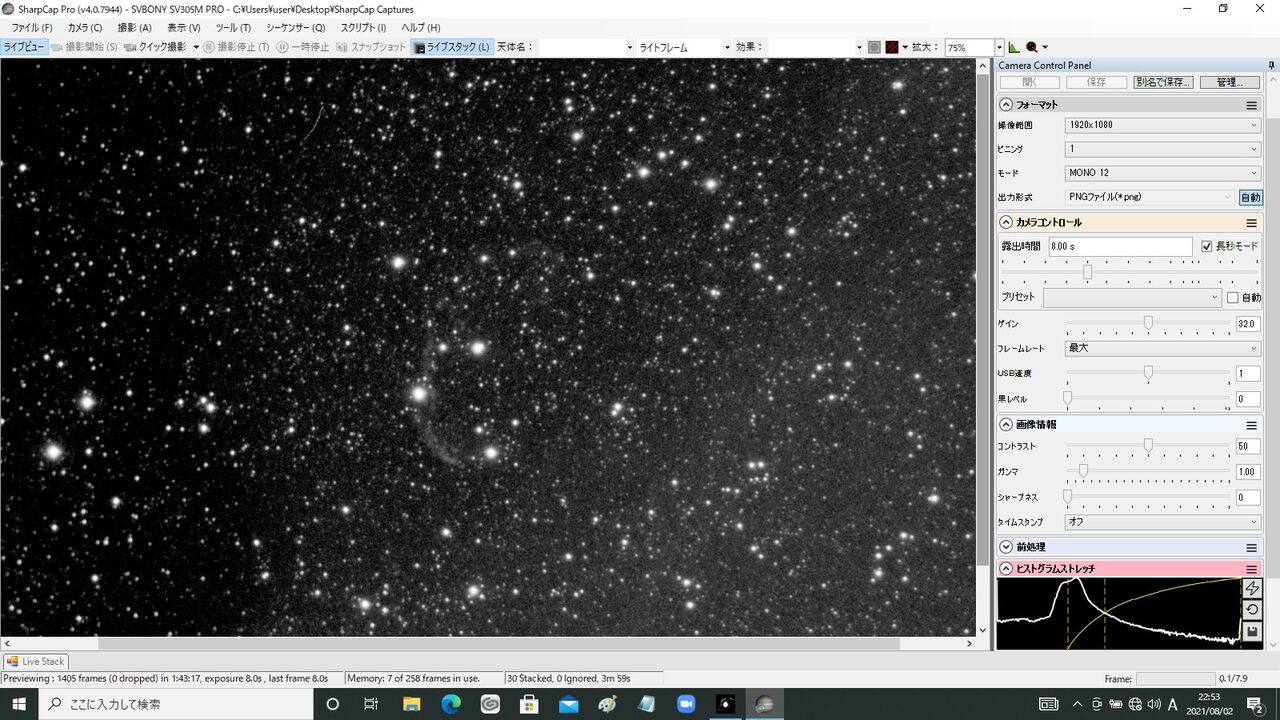Click the red crosshair reticule icon
Viewport: 1280px width, 720px height.
[892, 47]
